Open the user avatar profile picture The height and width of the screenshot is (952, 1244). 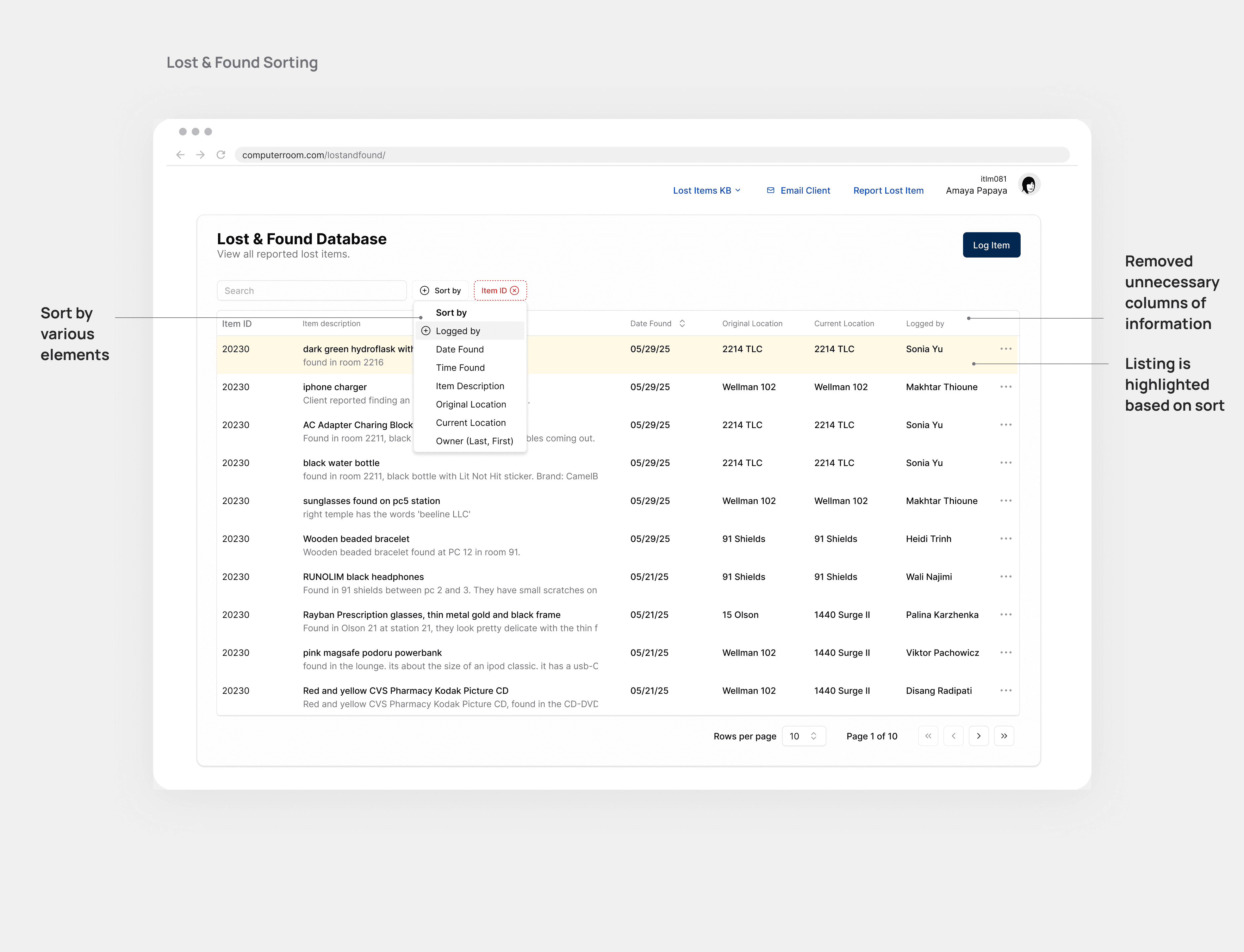pyautogui.click(x=1029, y=185)
